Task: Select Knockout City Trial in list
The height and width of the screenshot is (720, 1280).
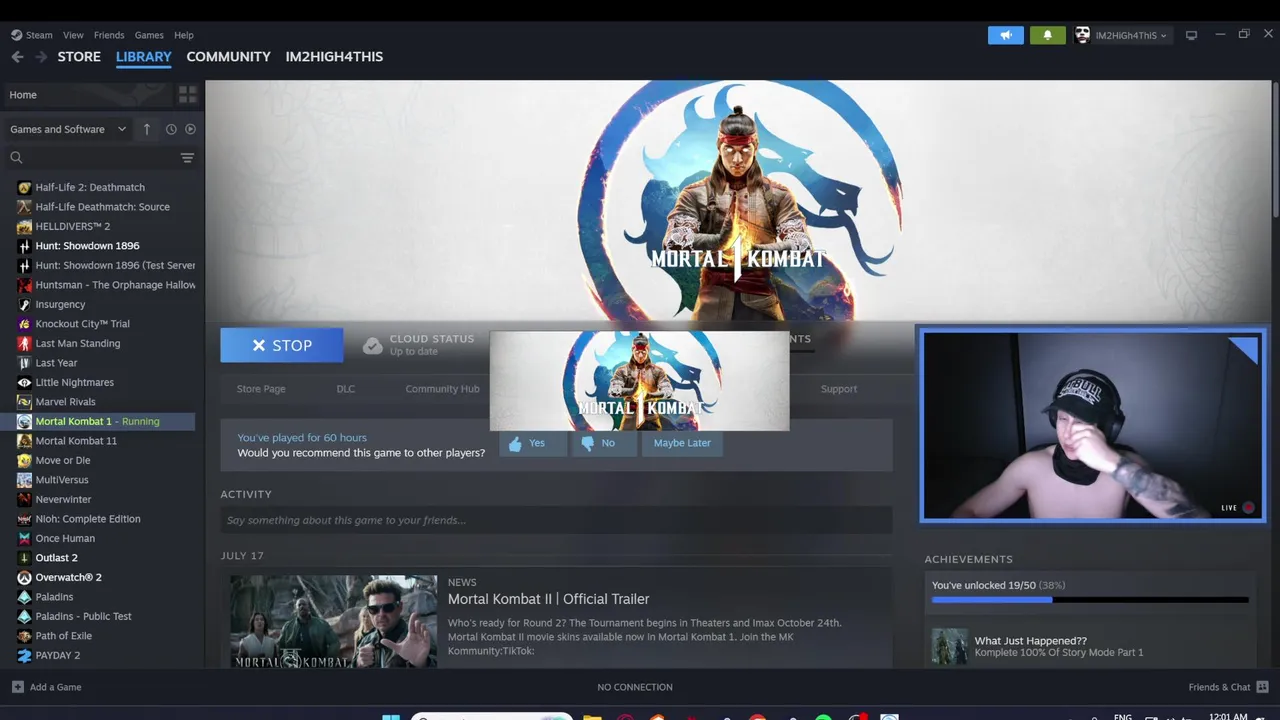Action: point(82,324)
